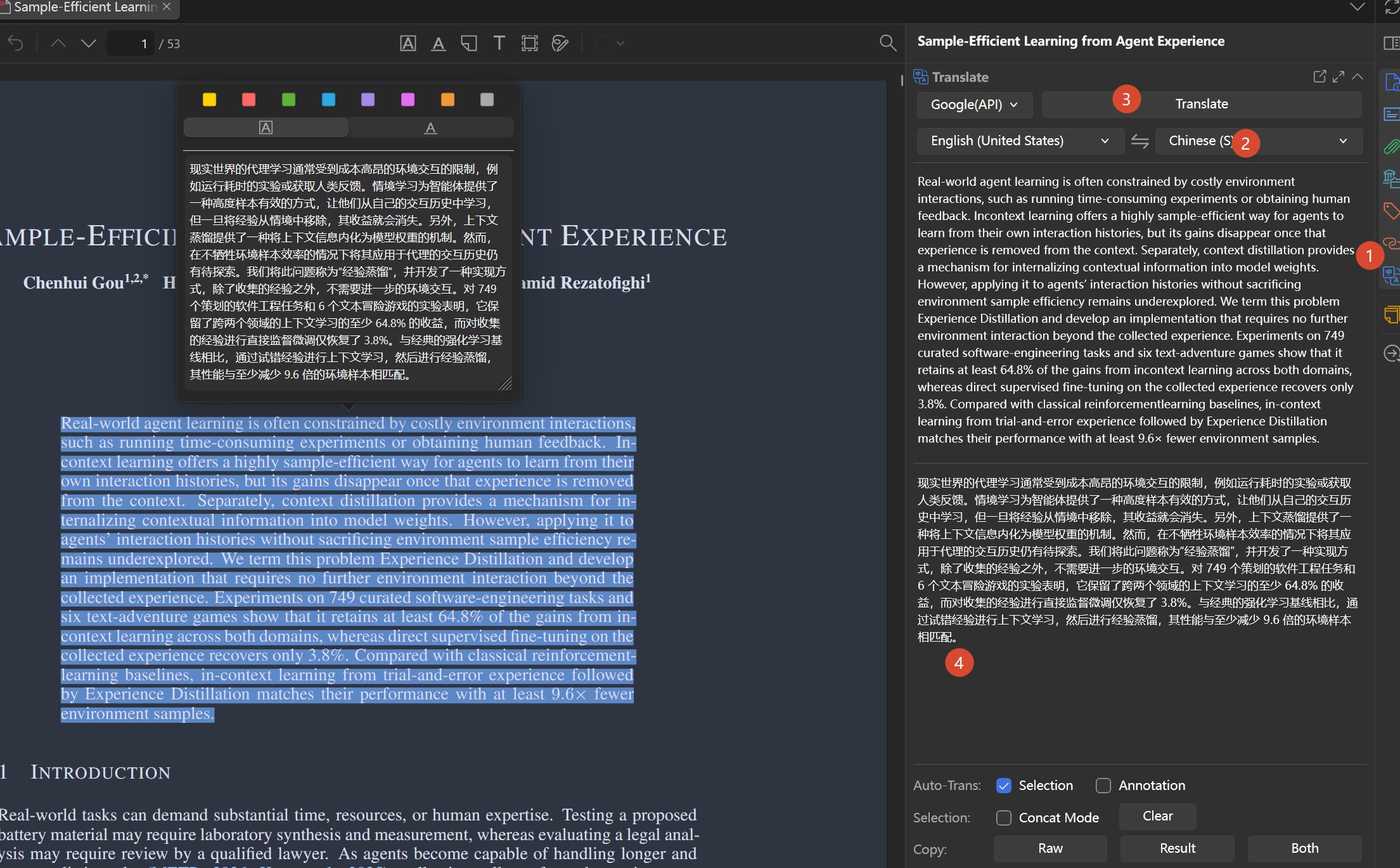Select the freehand draw tool

click(560, 43)
